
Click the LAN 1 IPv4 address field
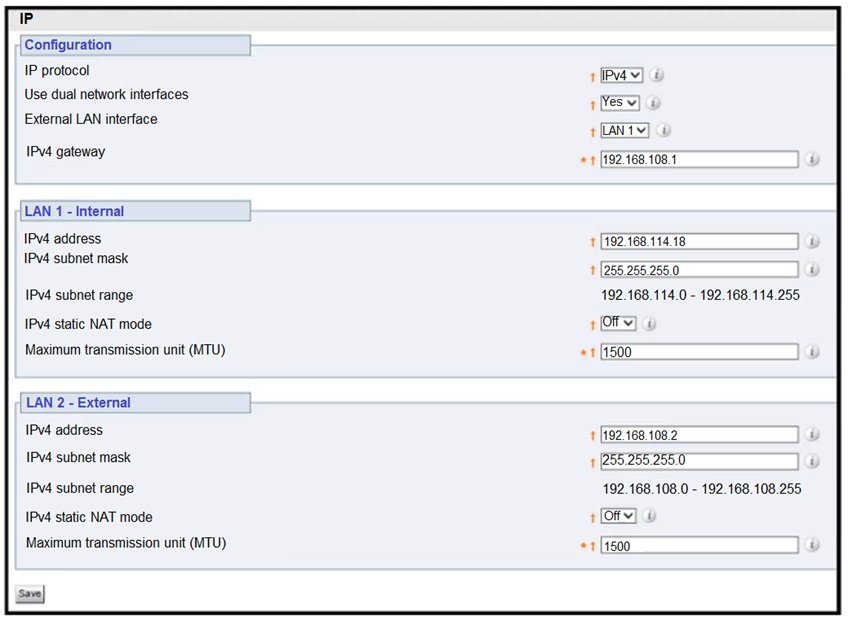point(699,241)
